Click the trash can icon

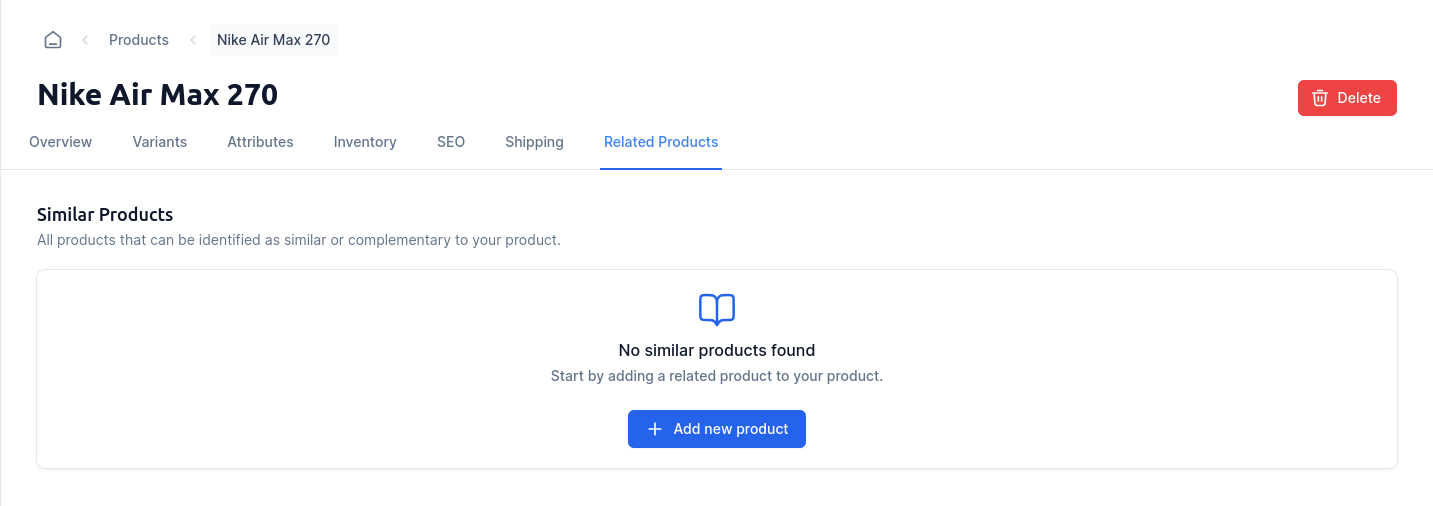(x=1320, y=98)
